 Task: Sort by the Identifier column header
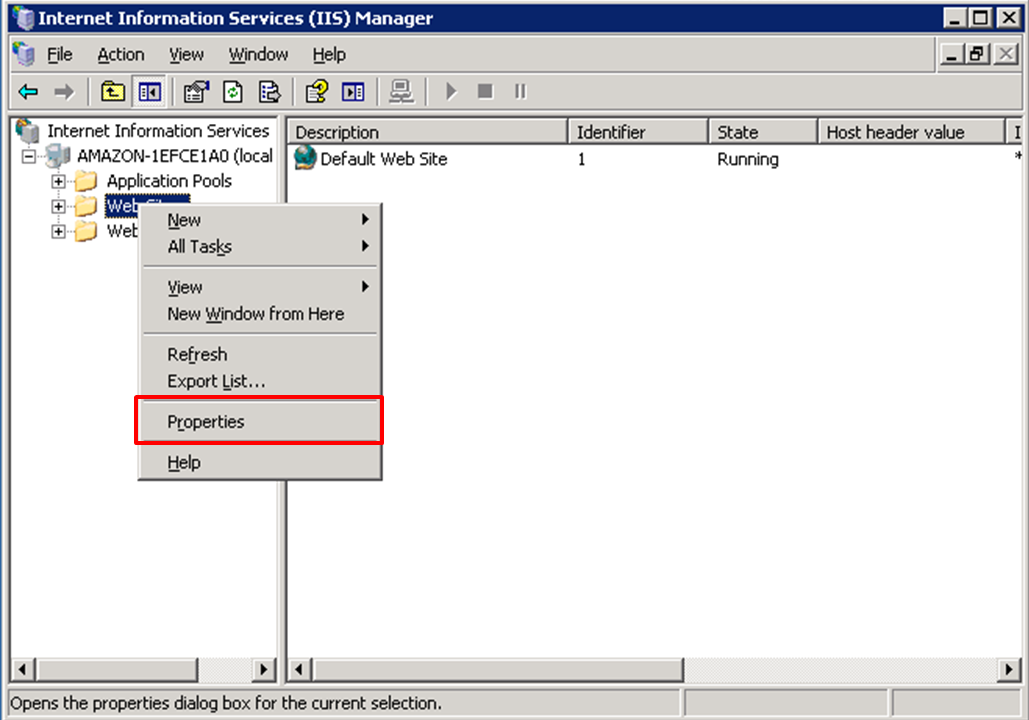639,132
